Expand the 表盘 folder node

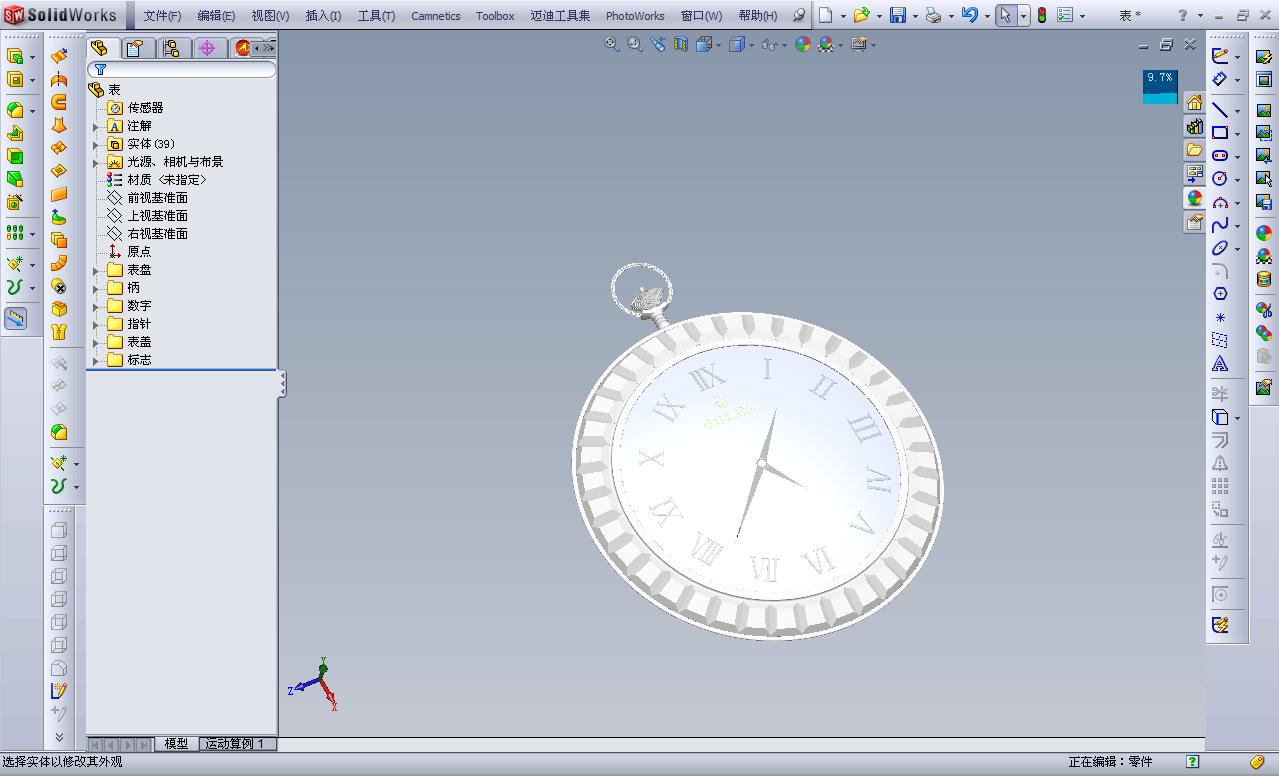[x=96, y=270]
